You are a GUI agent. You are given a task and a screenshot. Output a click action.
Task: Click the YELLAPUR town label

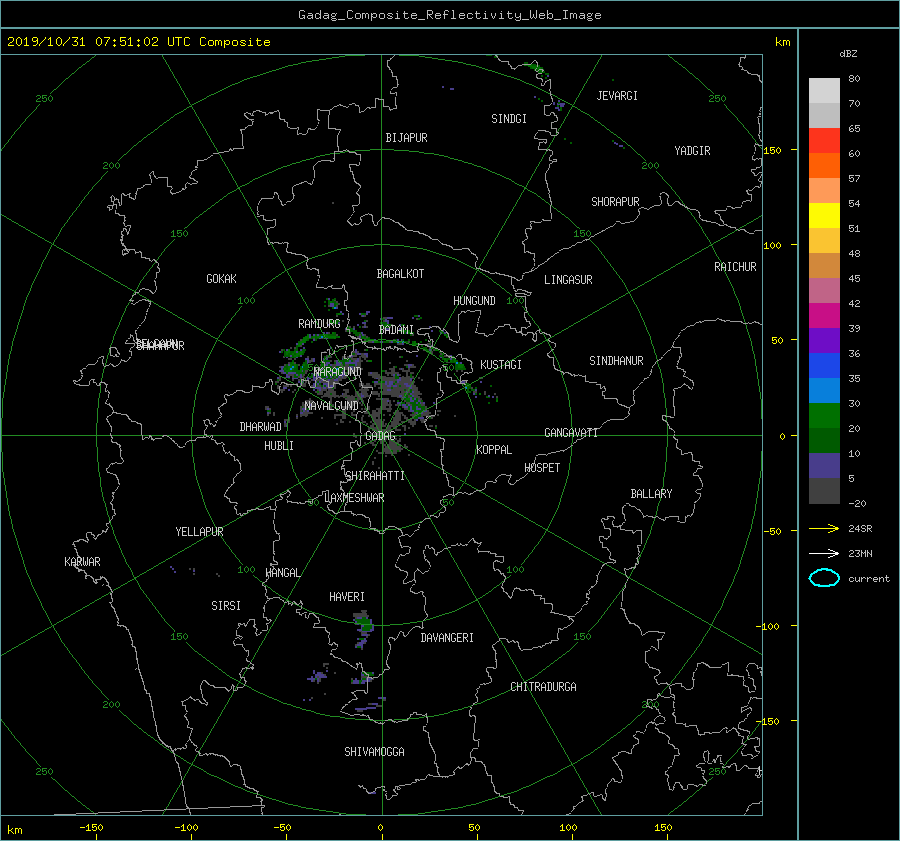pos(199,532)
